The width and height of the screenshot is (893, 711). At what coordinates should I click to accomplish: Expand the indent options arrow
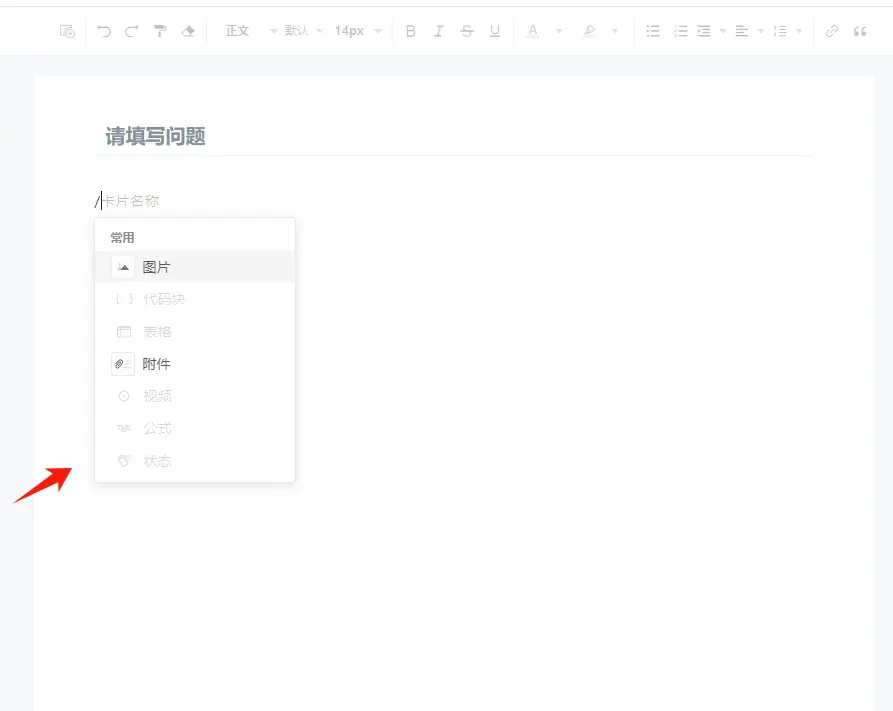pyautogui.click(x=723, y=31)
